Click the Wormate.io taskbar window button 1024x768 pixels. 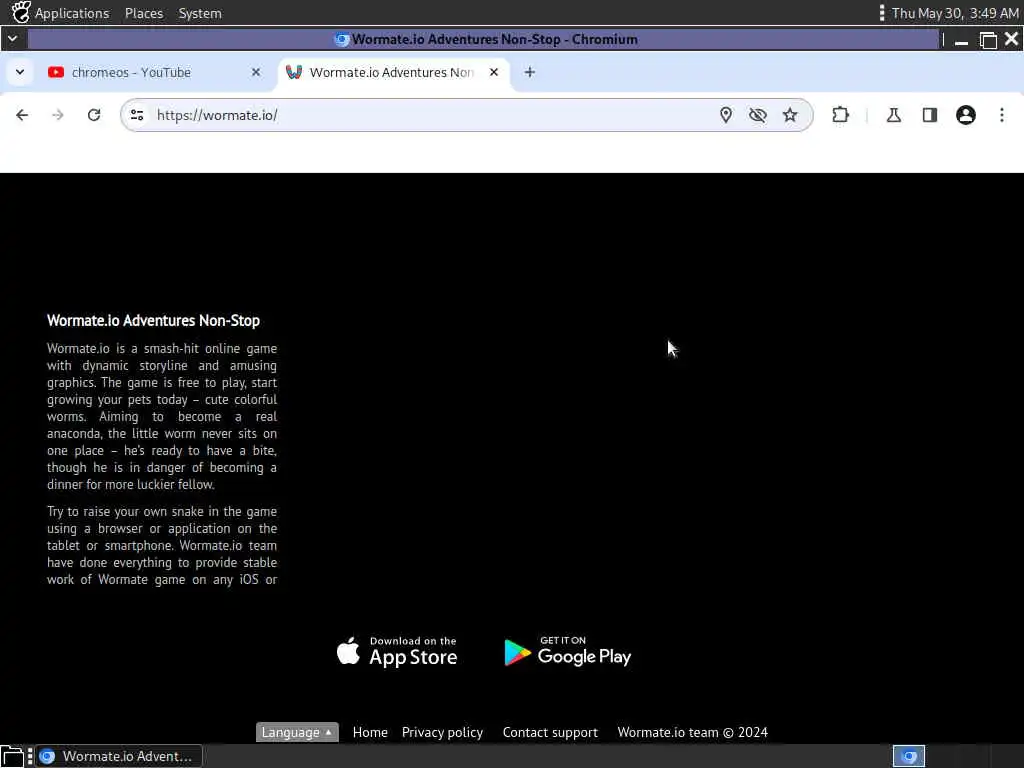coord(119,756)
